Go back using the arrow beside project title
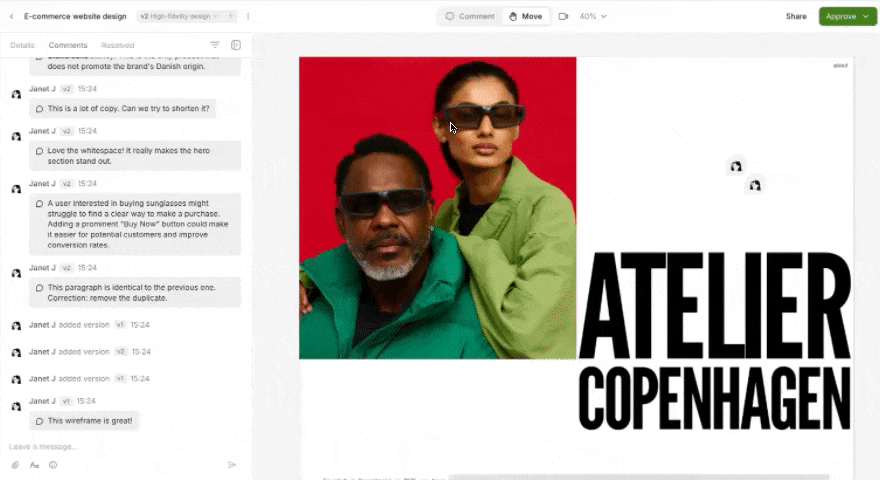The height and width of the screenshot is (480, 880). click(11, 16)
